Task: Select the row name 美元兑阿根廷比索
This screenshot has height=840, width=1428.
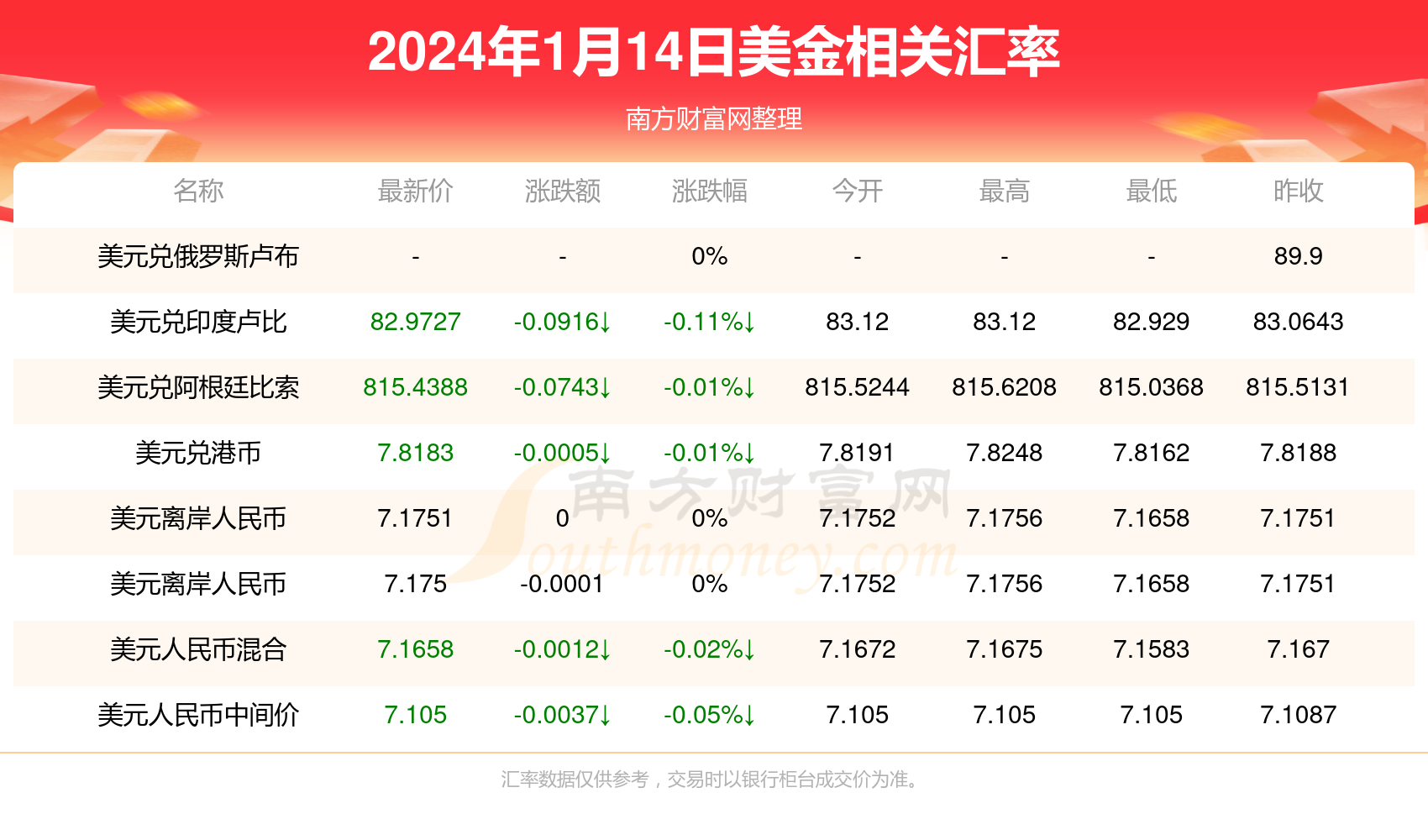Action: [x=198, y=387]
